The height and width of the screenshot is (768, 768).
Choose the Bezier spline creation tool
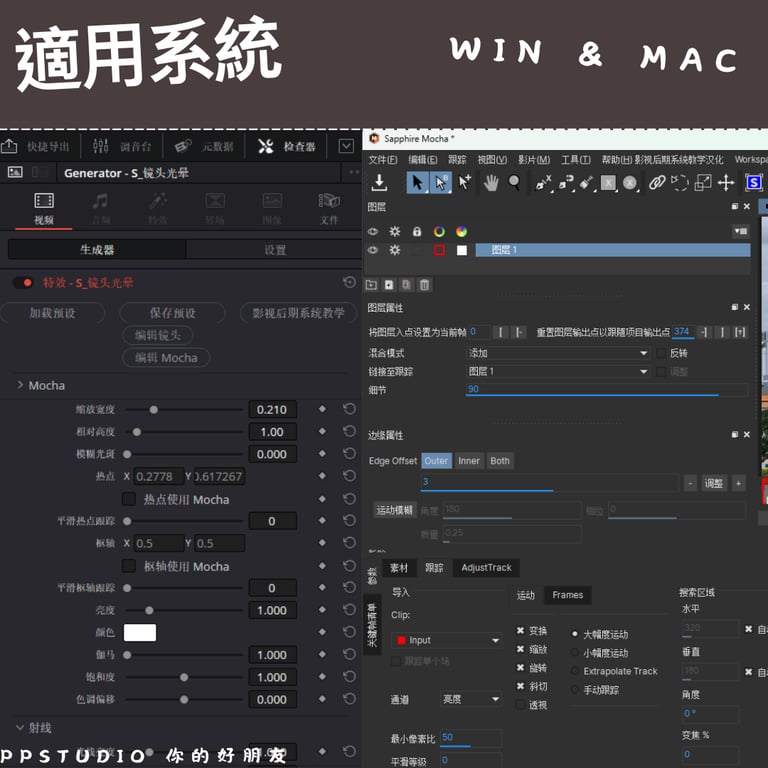point(566,183)
